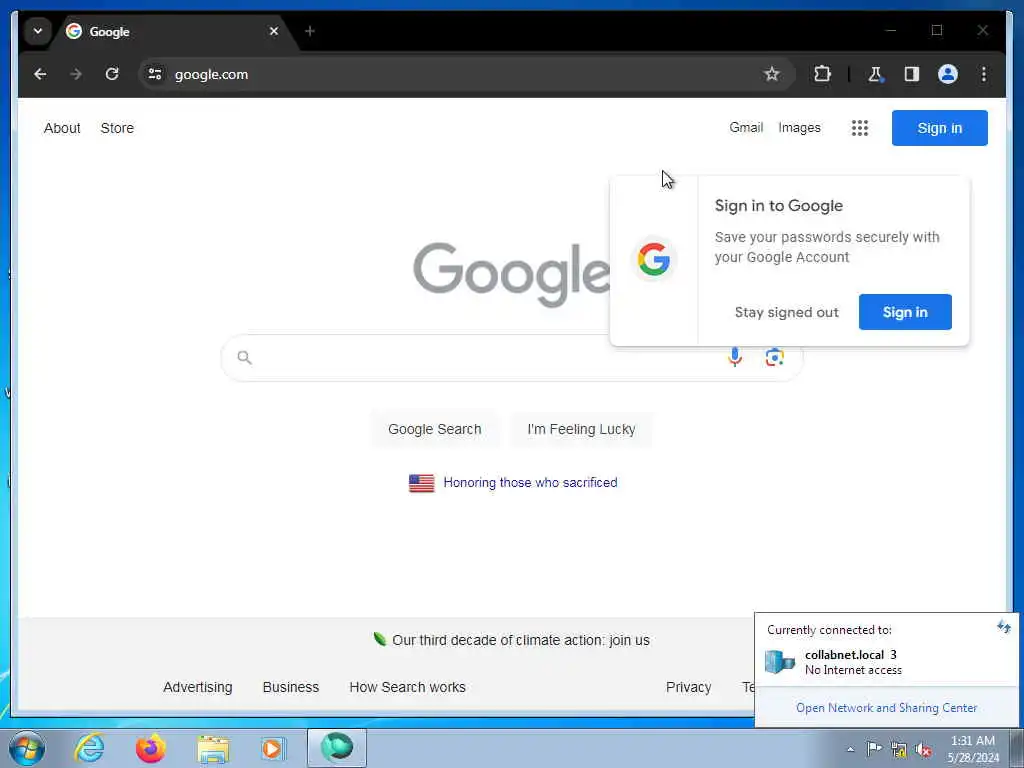Click the Google Search button
Viewport: 1024px width, 768px height.
tap(434, 429)
